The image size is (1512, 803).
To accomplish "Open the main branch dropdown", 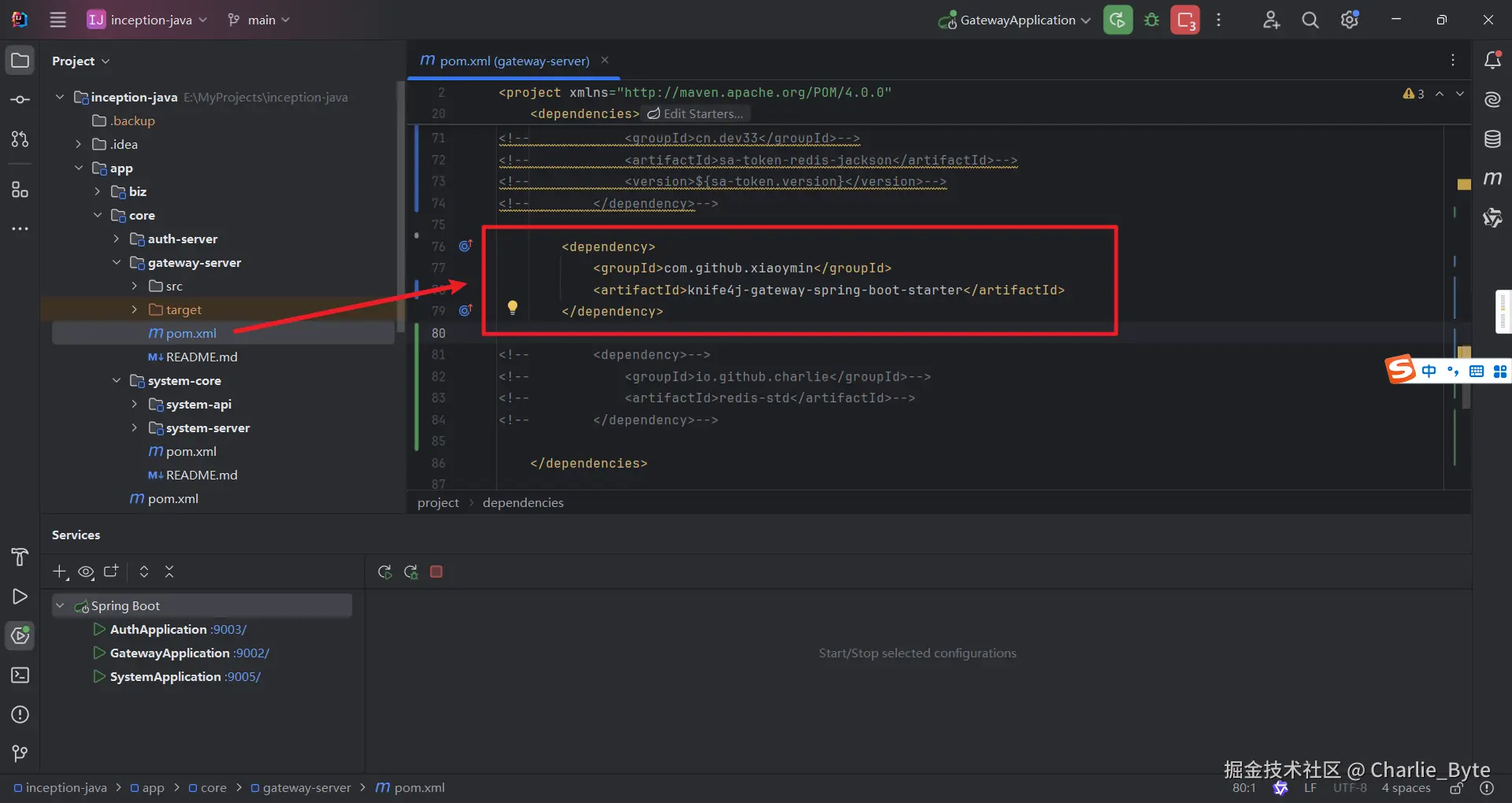I will click(259, 20).
